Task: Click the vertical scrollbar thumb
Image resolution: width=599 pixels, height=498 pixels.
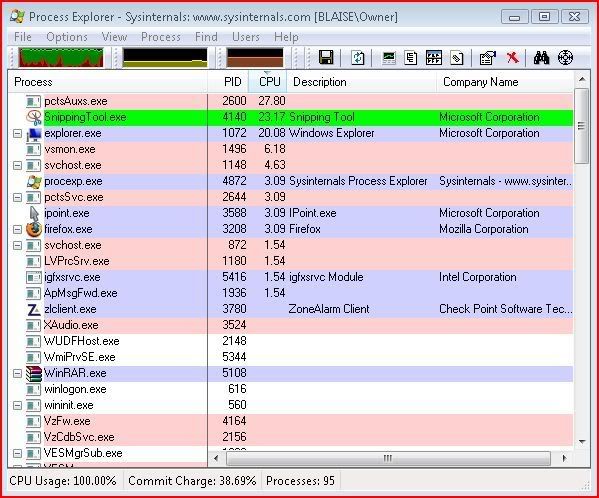Action: pyautogui.click(x=581, y=126)
